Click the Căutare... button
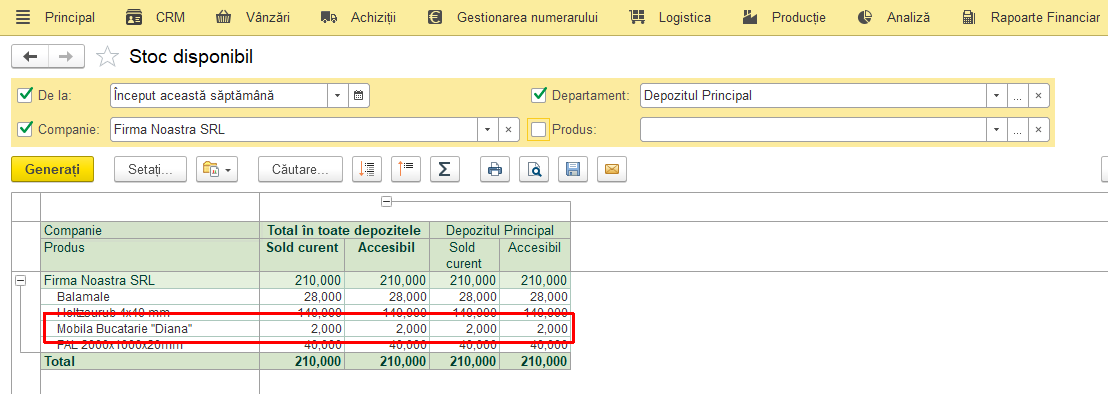The height and width of the screenshot is (394, 1108). (300, 169)
